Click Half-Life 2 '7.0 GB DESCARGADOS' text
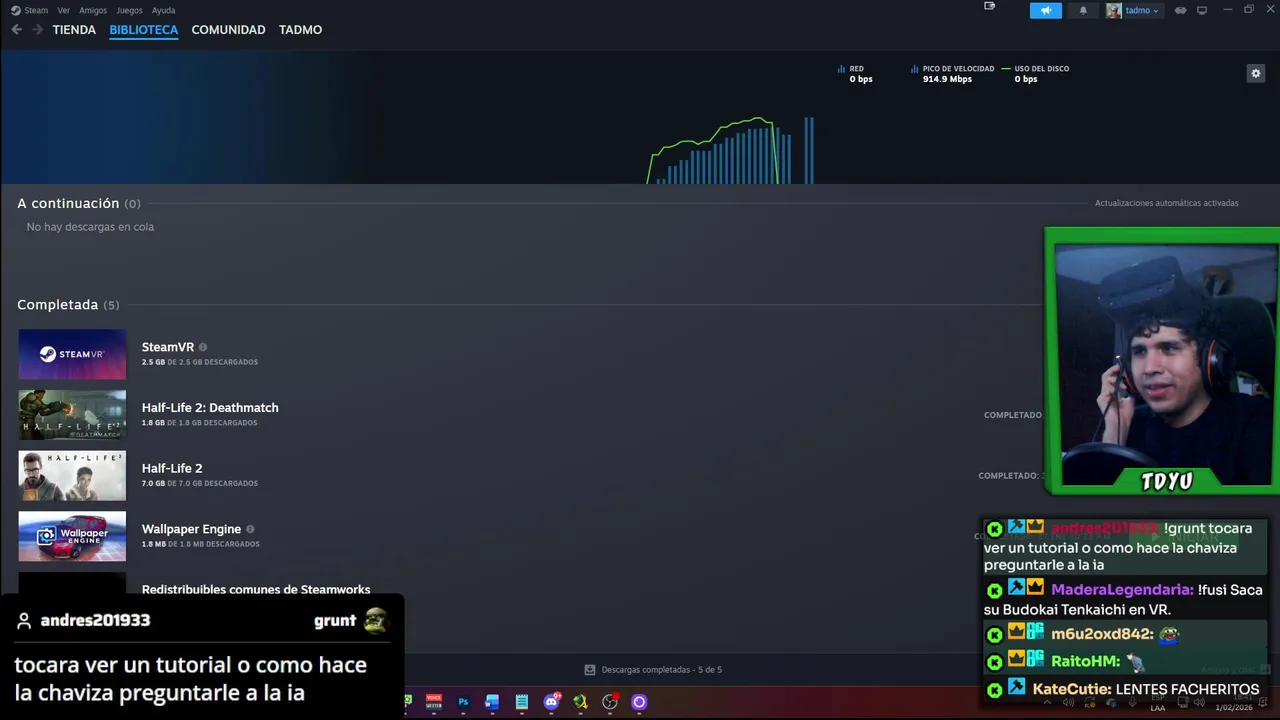 point(200,483)
